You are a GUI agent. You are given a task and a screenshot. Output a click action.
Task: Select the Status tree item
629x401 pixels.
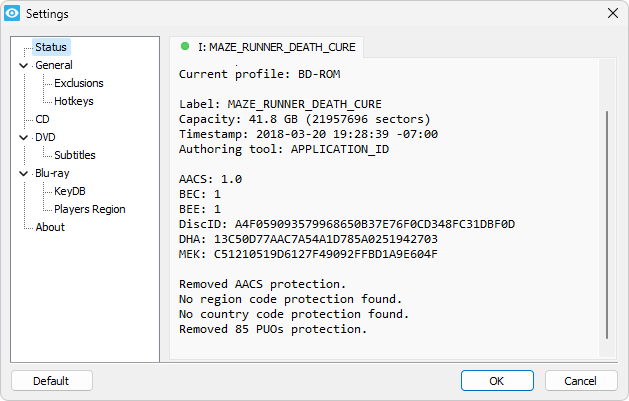click(x=51, y=47)
